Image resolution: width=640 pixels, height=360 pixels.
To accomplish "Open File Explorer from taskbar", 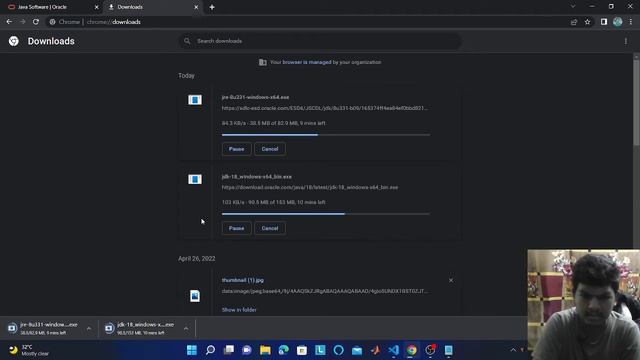I will [x=265, y=350].
